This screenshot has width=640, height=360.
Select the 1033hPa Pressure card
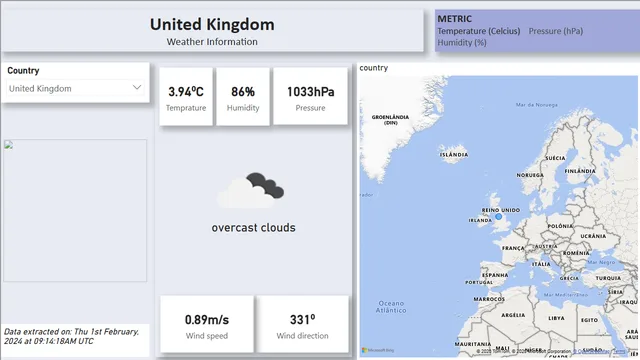(x=310, y=97)
